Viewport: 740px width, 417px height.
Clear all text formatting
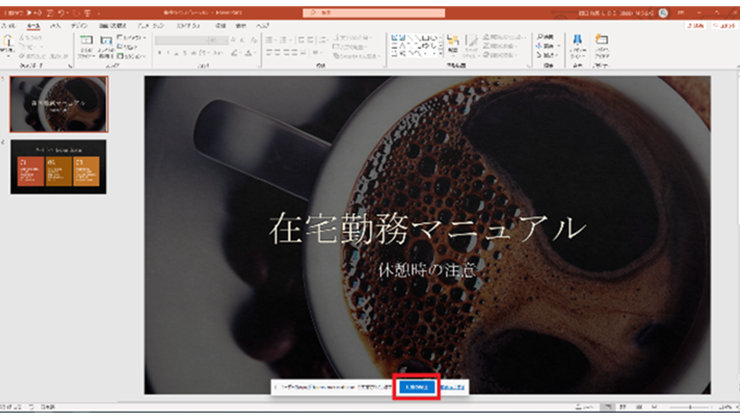(254, 41)
